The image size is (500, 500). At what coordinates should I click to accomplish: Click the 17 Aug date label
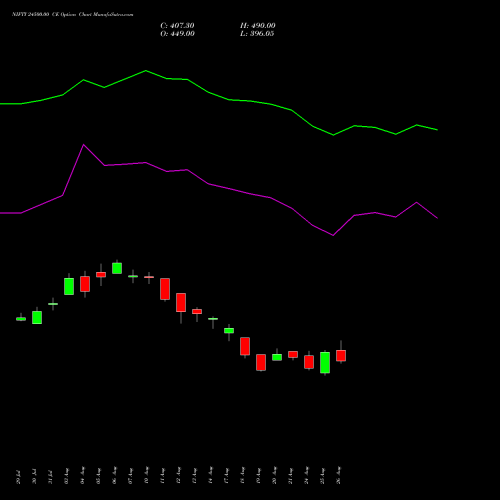click(x=226, y=476)
